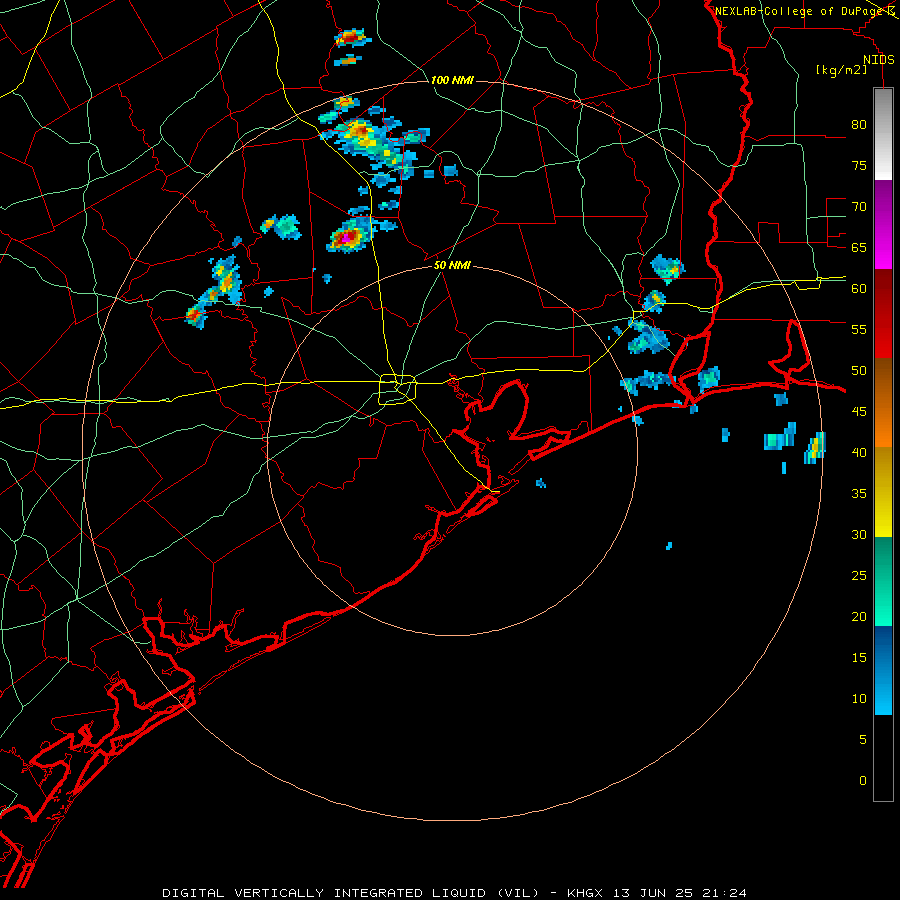The width and height of the screenshot is (900, 900).
Task: Click the yellow highway loop at the radar center
Action: pos(398,389)
